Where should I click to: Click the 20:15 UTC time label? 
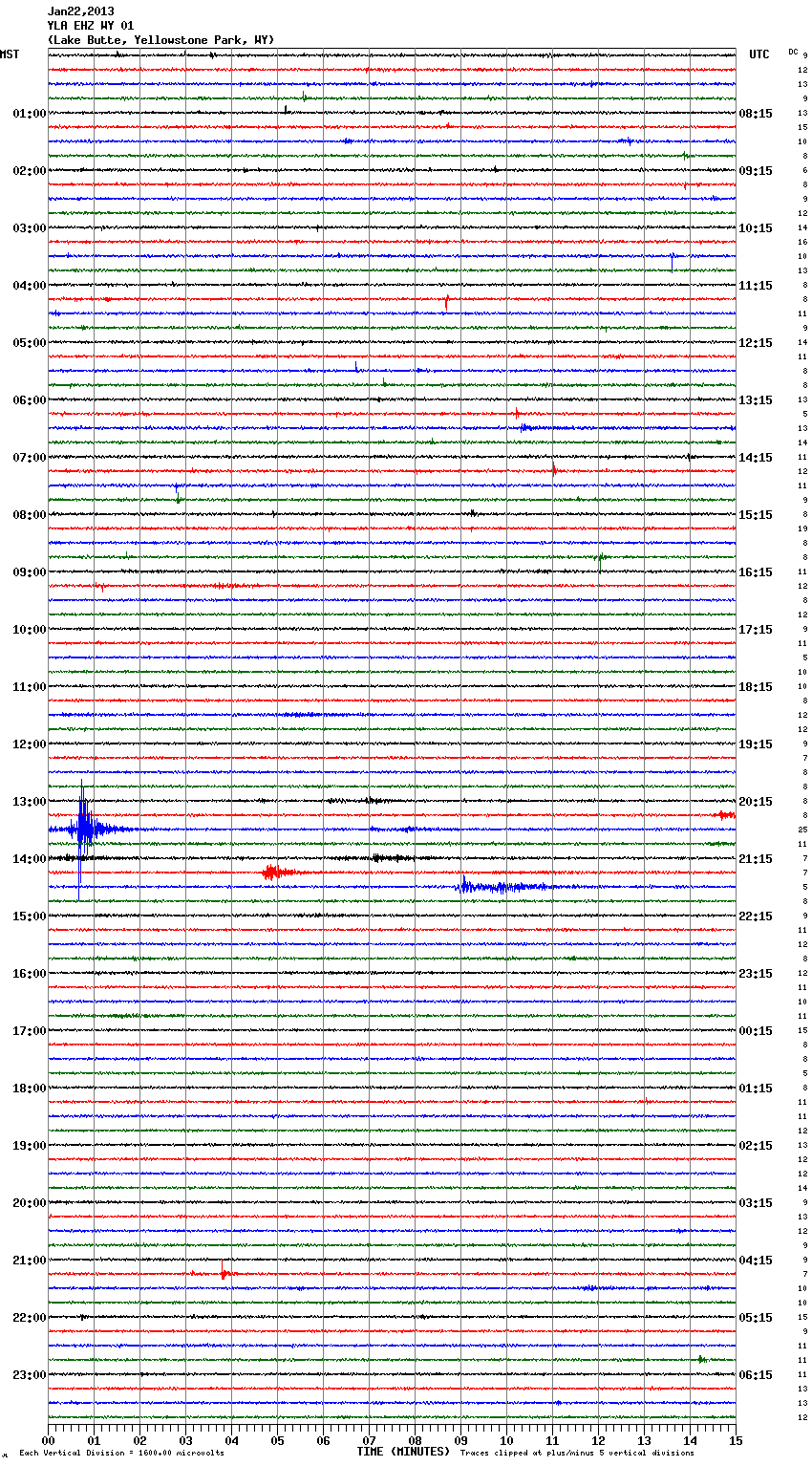(x=756, y=802)
